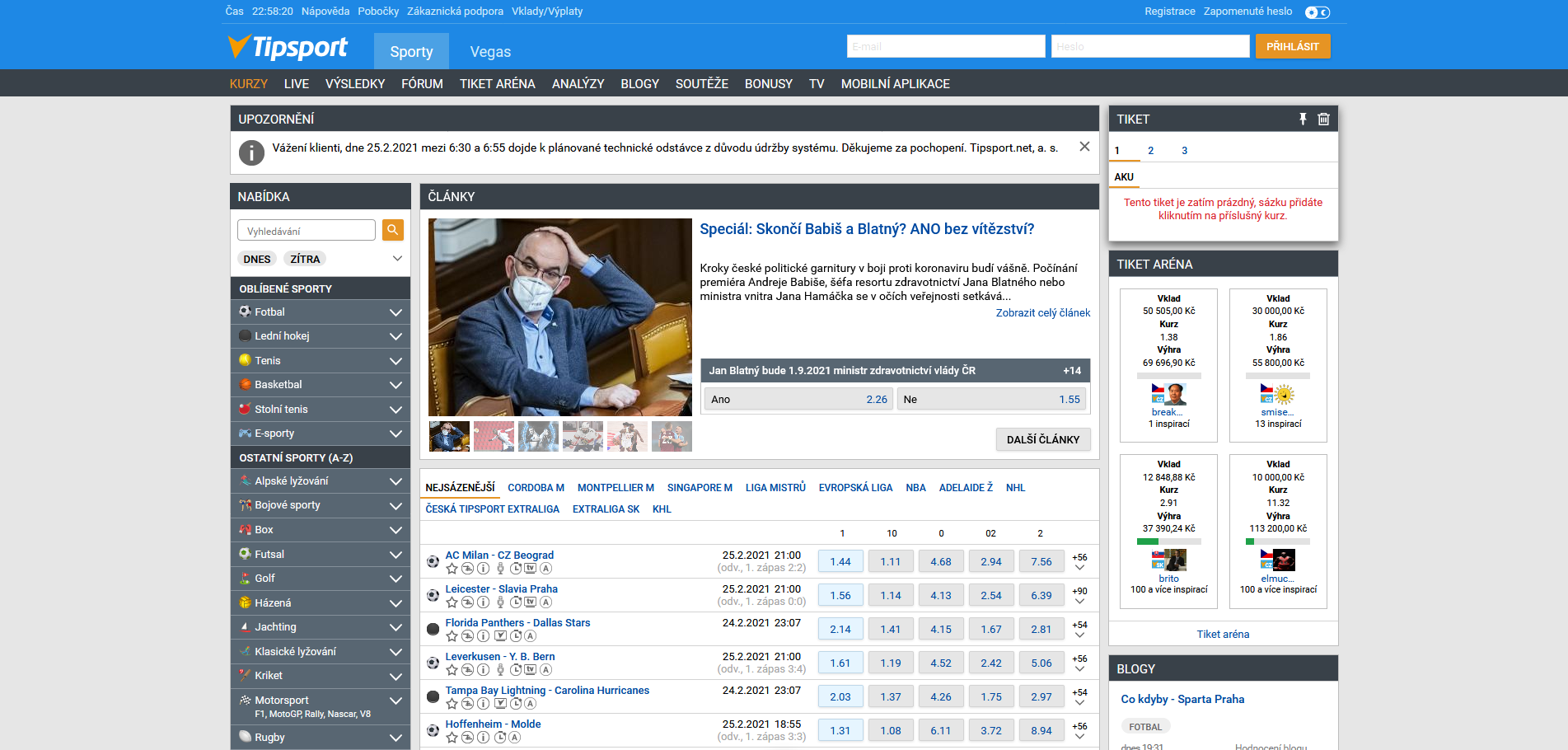Click the orange search magnifier button
The height and width of the screenshot is (750, 1568).
pyautogui.click(x=393, y=231)
